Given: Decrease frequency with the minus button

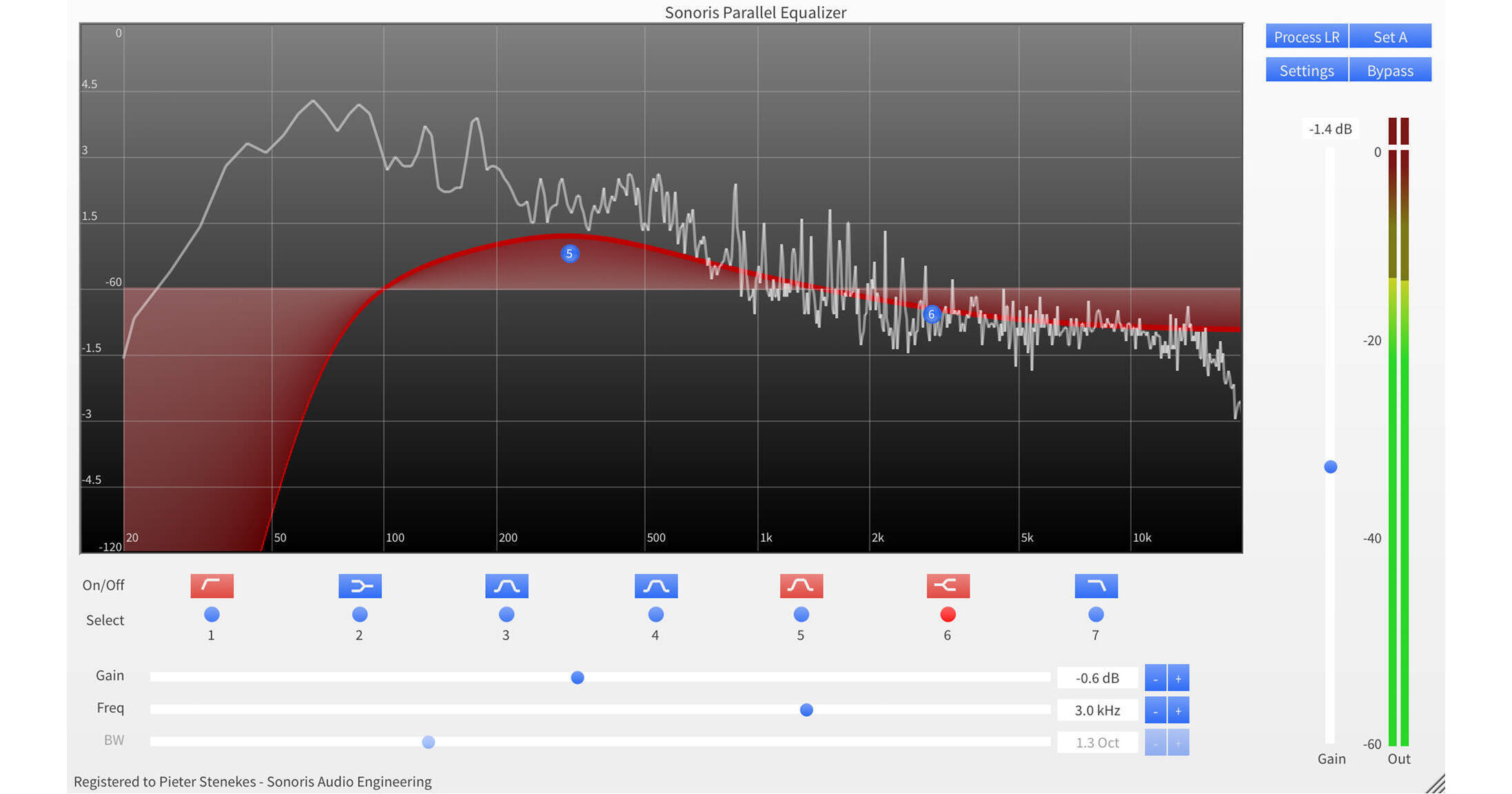Looking at the screenshot, I should click(1155, 711).
